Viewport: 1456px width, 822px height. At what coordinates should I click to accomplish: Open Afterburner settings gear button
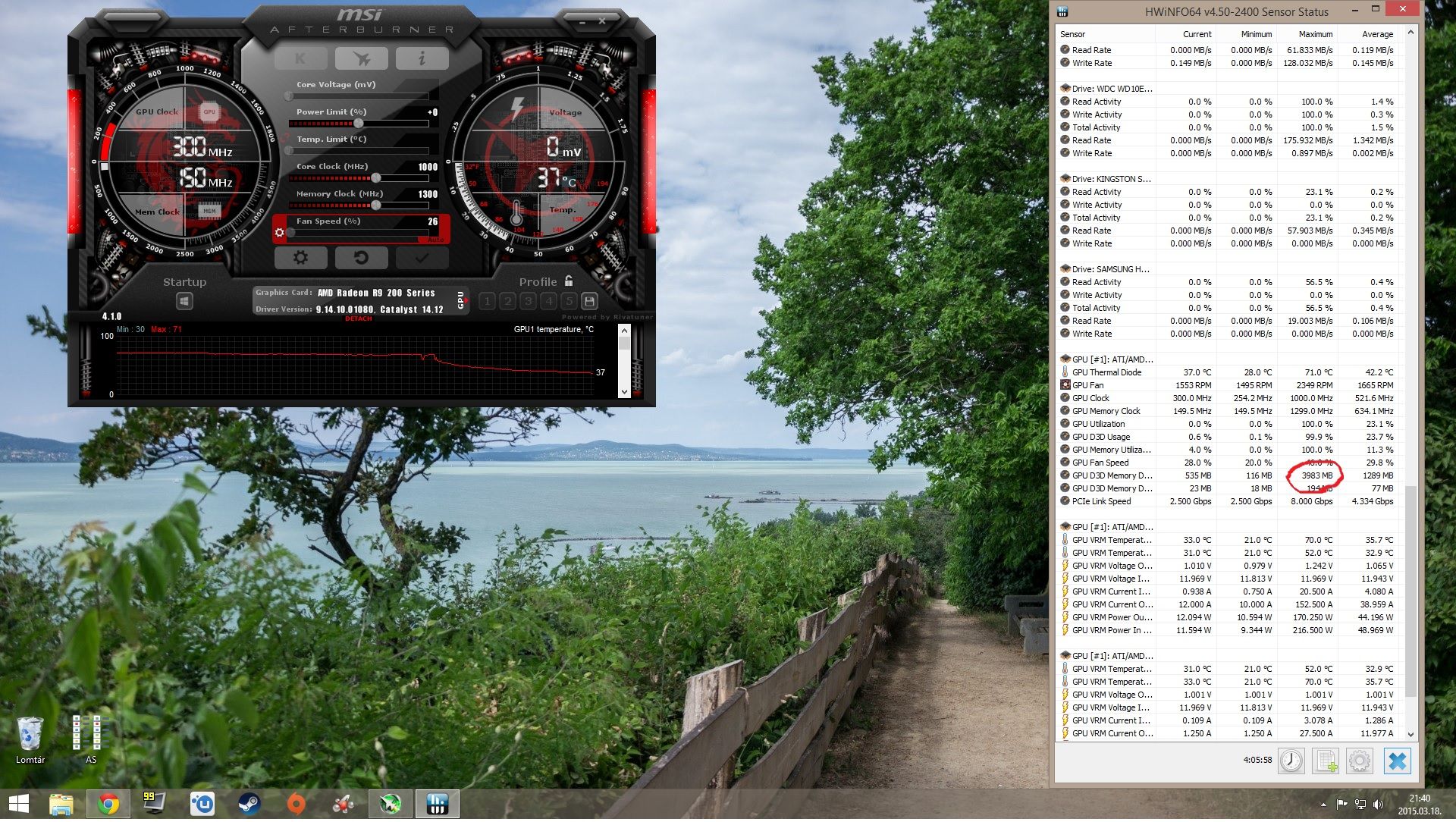[x=300, y=258]
